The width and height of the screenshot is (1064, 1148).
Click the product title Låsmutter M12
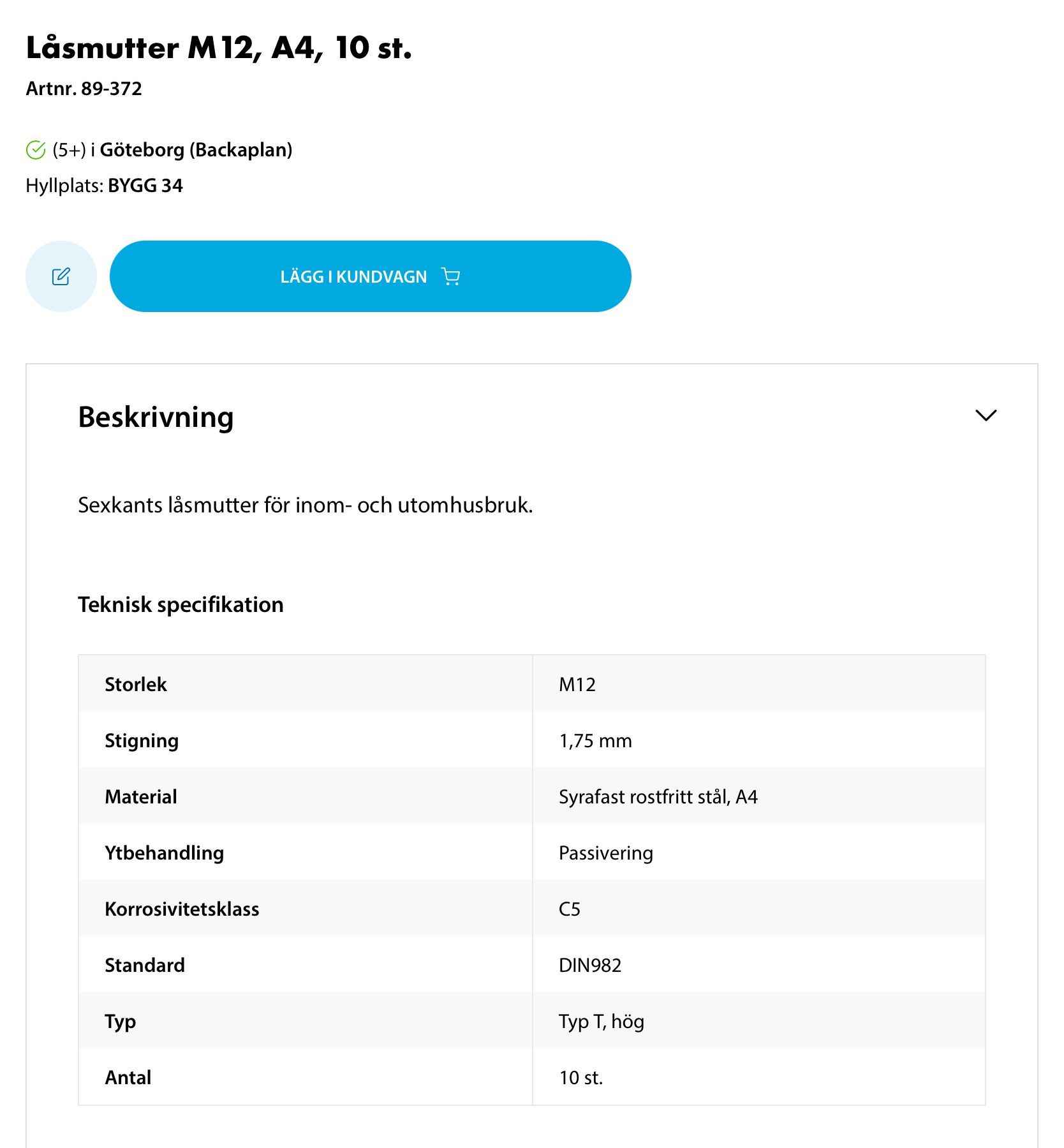(219, 48)
